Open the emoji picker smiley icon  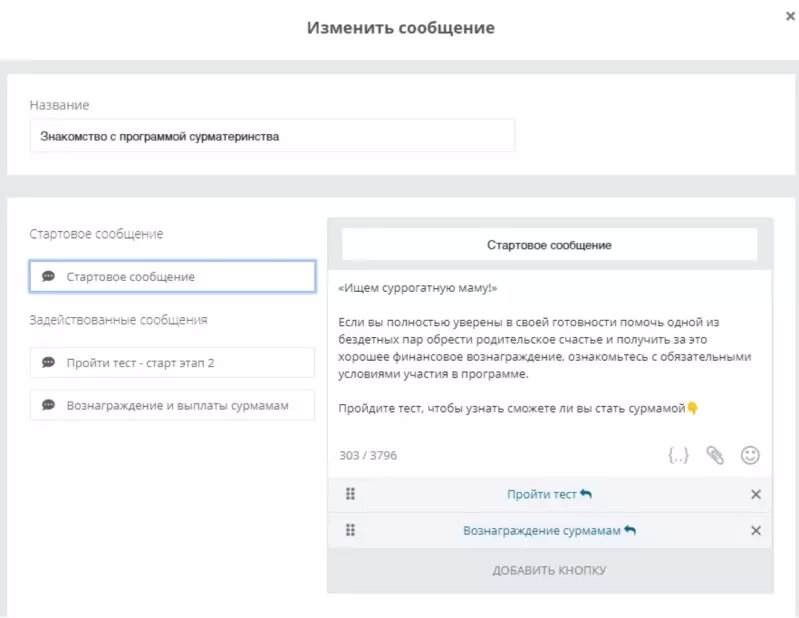[x=750, y=455]
